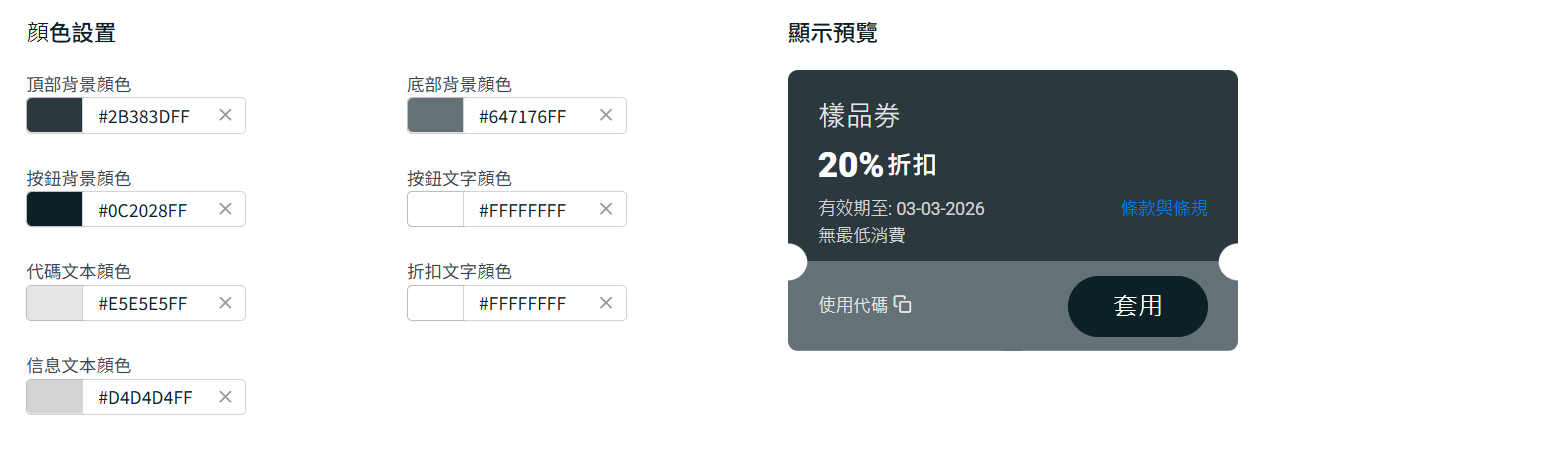The width and height of the screenshot is (1545, 463).
Task: Clear the 頂部背景顏色 color value
Action: 225,115
